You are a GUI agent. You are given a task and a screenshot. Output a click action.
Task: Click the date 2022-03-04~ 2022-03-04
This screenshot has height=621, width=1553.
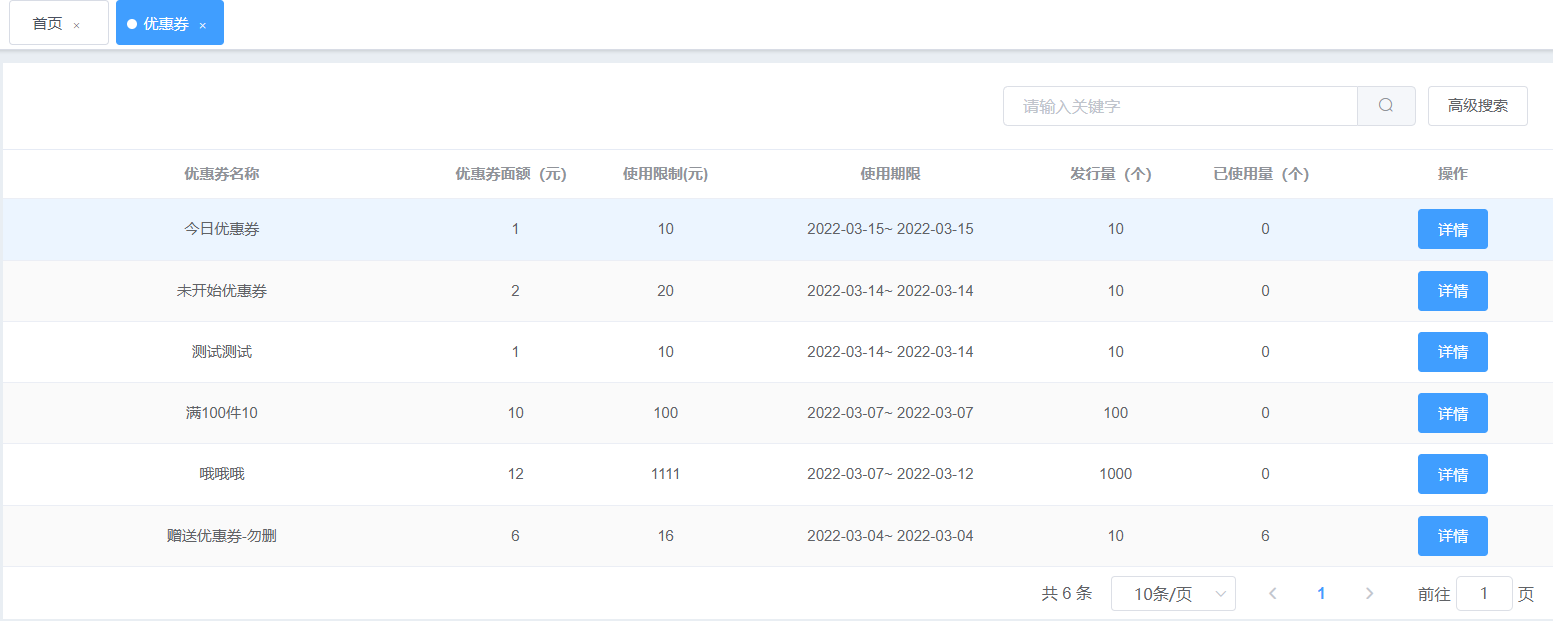tap(890, 536)
